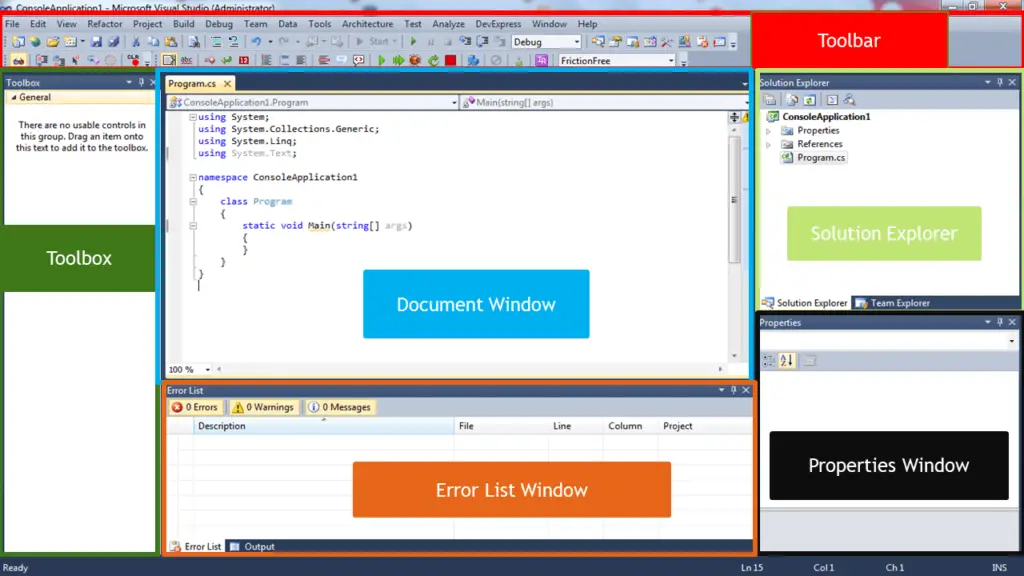Click the red stop square icon
1024x576 pixels.
[451, 61]
